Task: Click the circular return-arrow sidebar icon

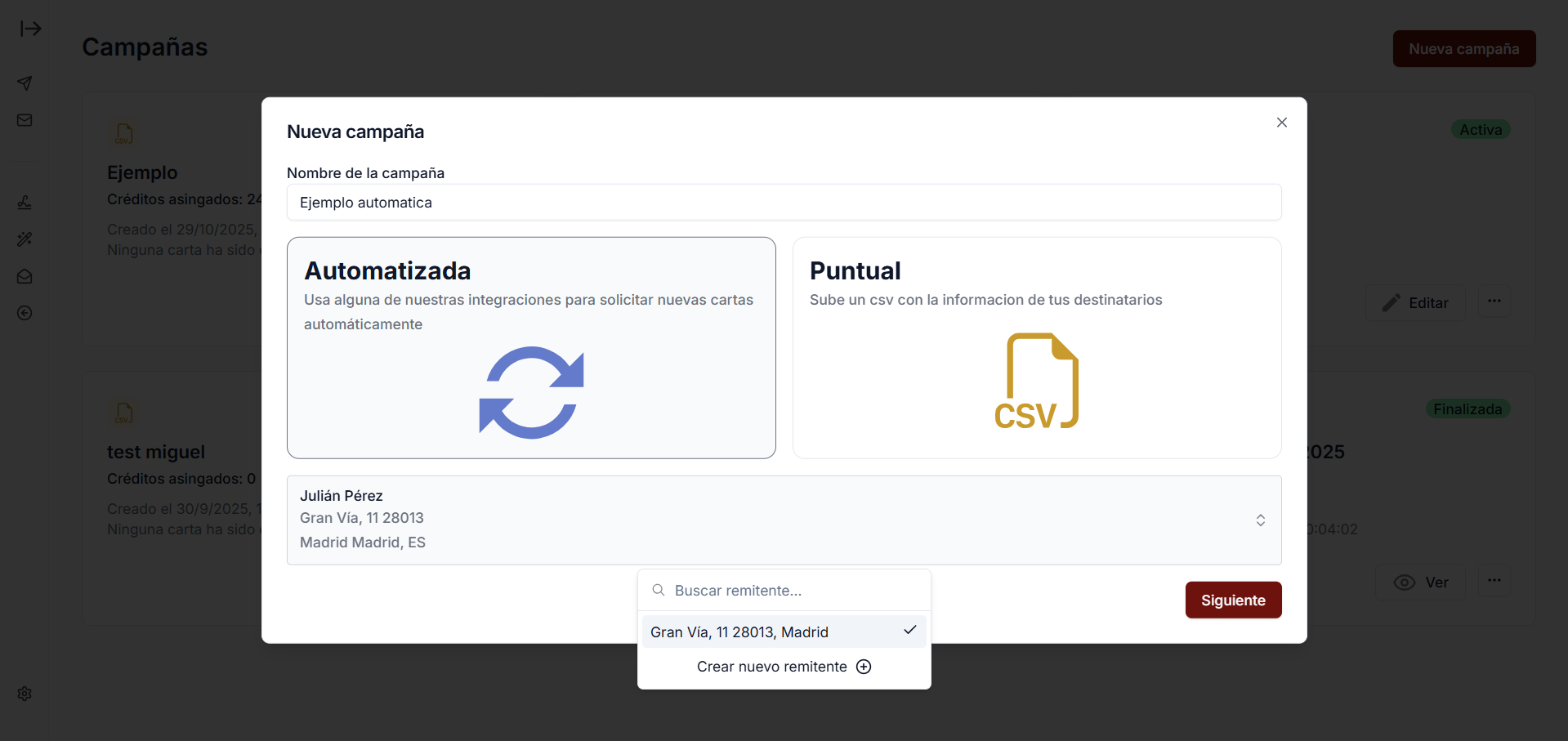Action: point(25,313)
